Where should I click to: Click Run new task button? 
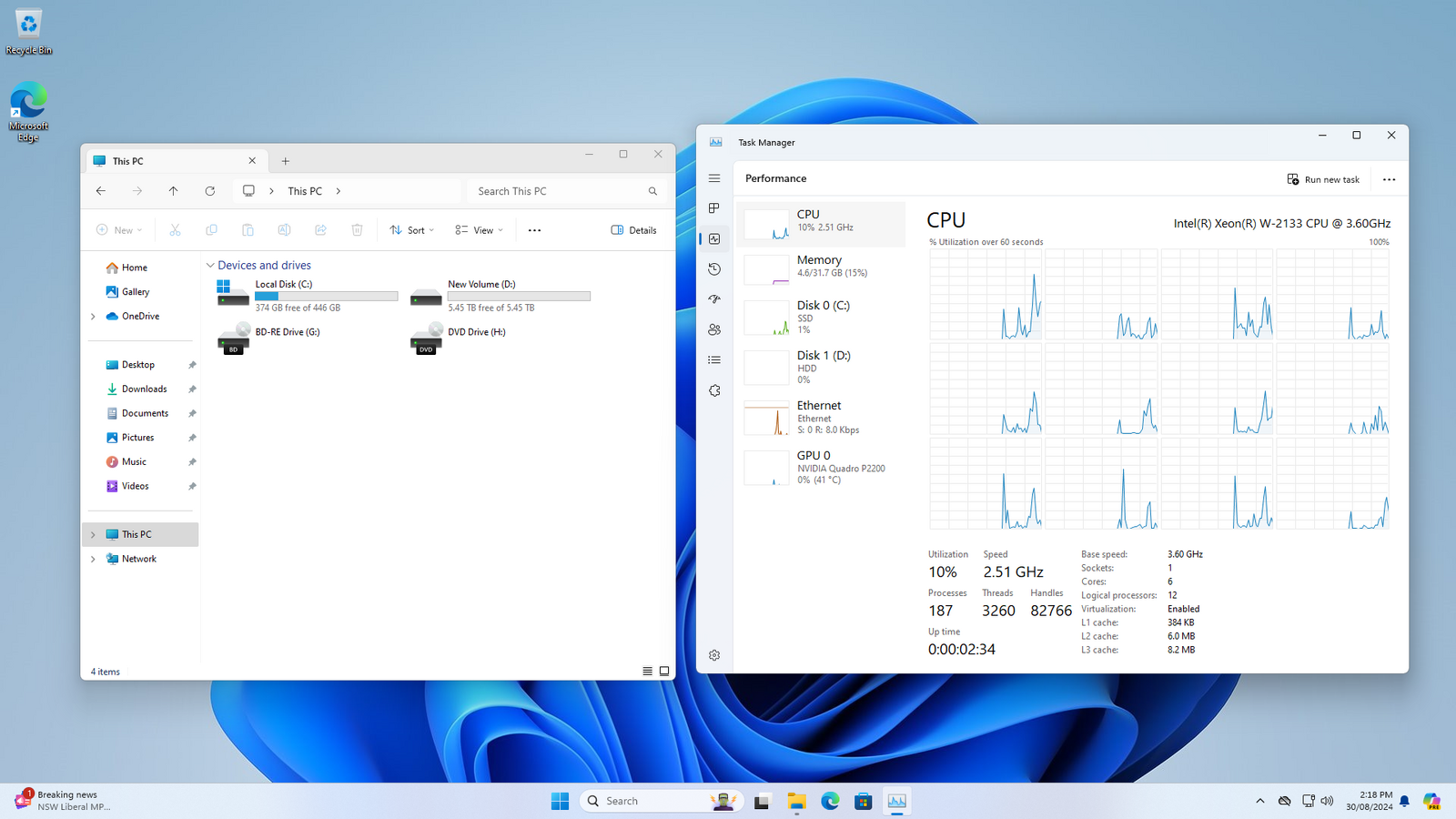(x=1323, y=179)
